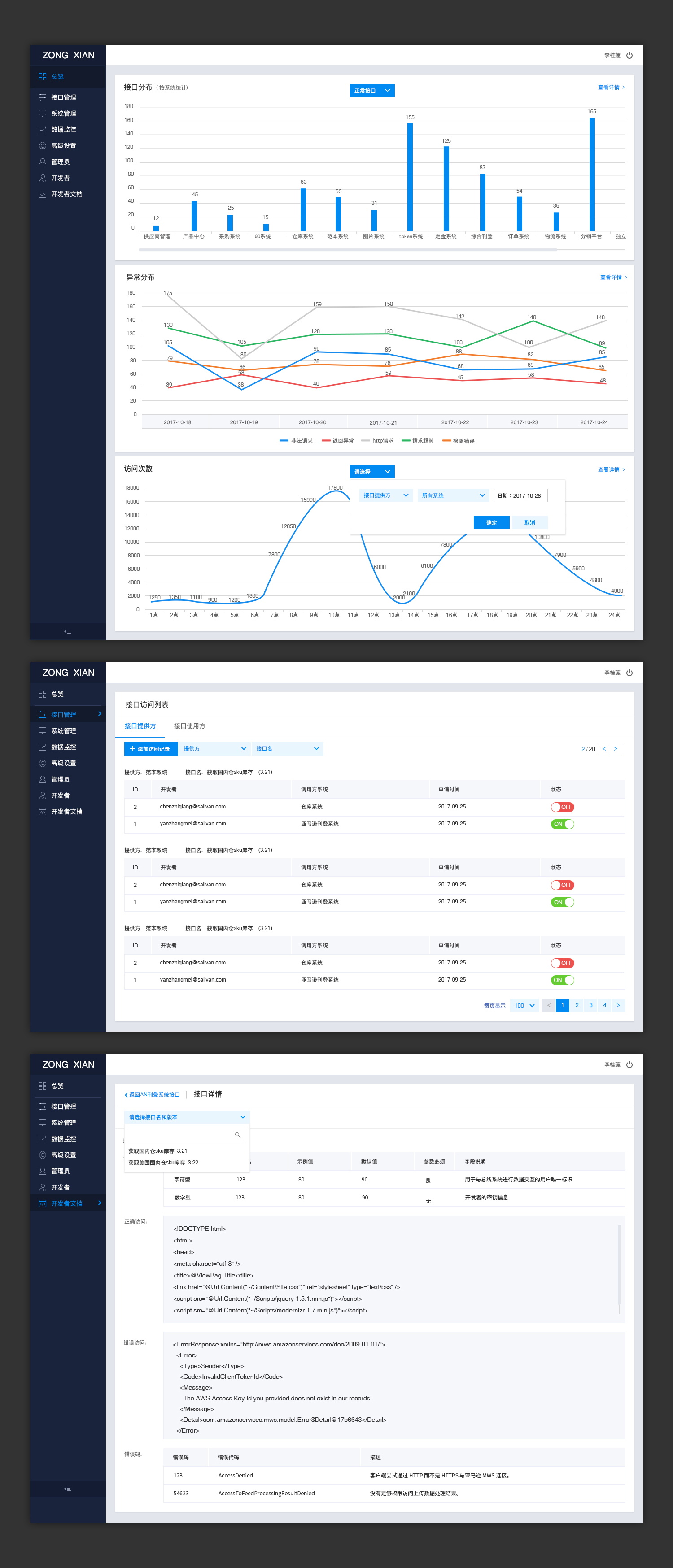Open the 请选择 dropdown in the 访问次数 panel
Viewport: 673px width, 1568px height.
pyautogui.click(x=372, y=472)
